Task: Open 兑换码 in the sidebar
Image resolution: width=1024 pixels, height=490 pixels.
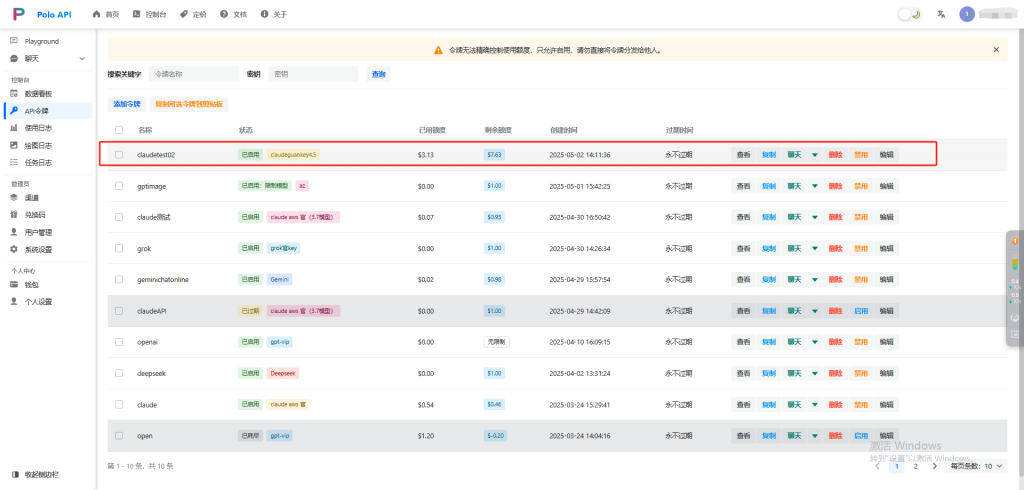Action: point(35,214)
